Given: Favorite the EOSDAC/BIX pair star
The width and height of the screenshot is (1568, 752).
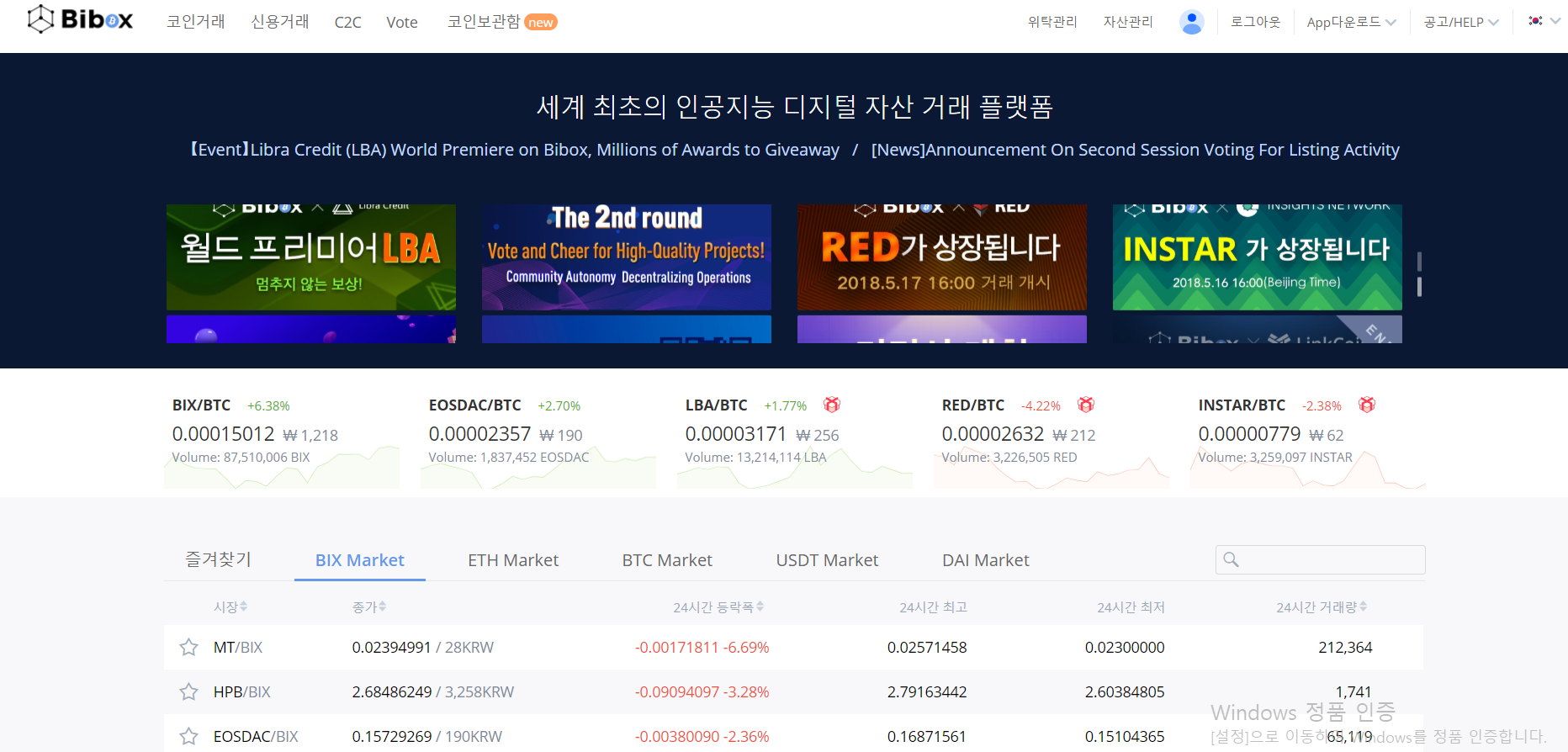Looking at the screenshot, I should click(188, 736).
